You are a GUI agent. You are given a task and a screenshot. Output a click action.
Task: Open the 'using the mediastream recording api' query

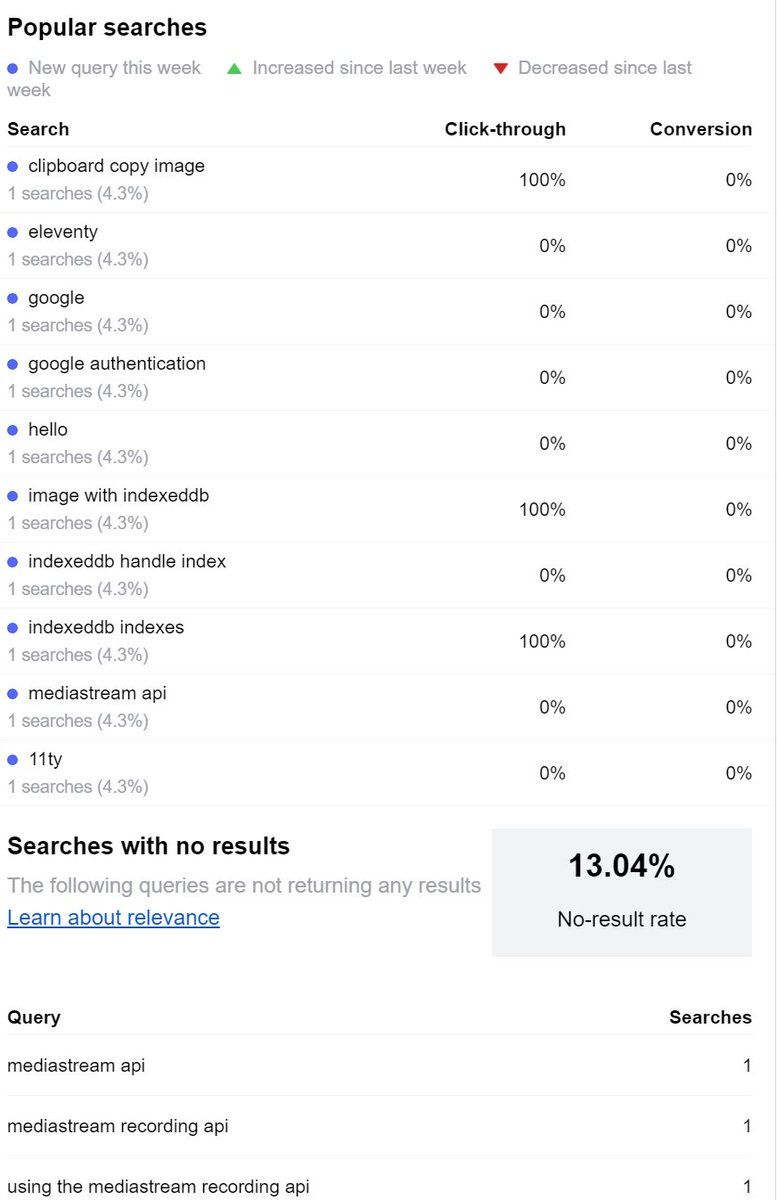coord(158,1187)
